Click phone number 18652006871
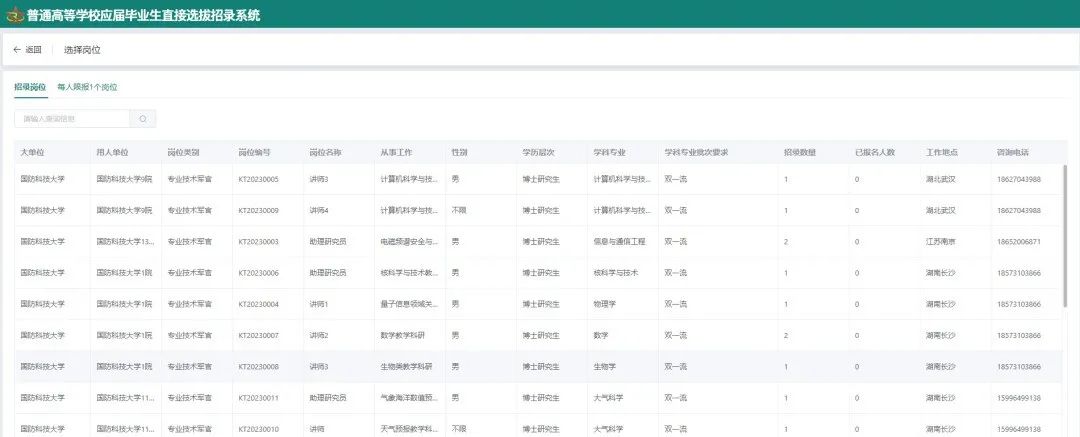The image size is (1080, 437). [1018, 242]
